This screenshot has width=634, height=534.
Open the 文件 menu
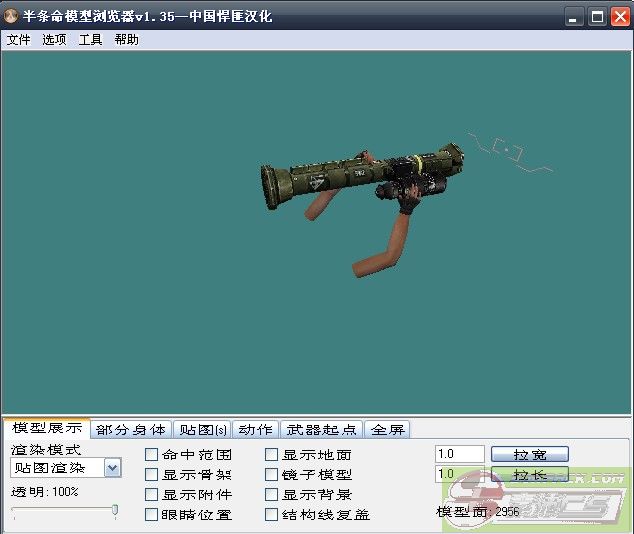[x=18, y=40]
